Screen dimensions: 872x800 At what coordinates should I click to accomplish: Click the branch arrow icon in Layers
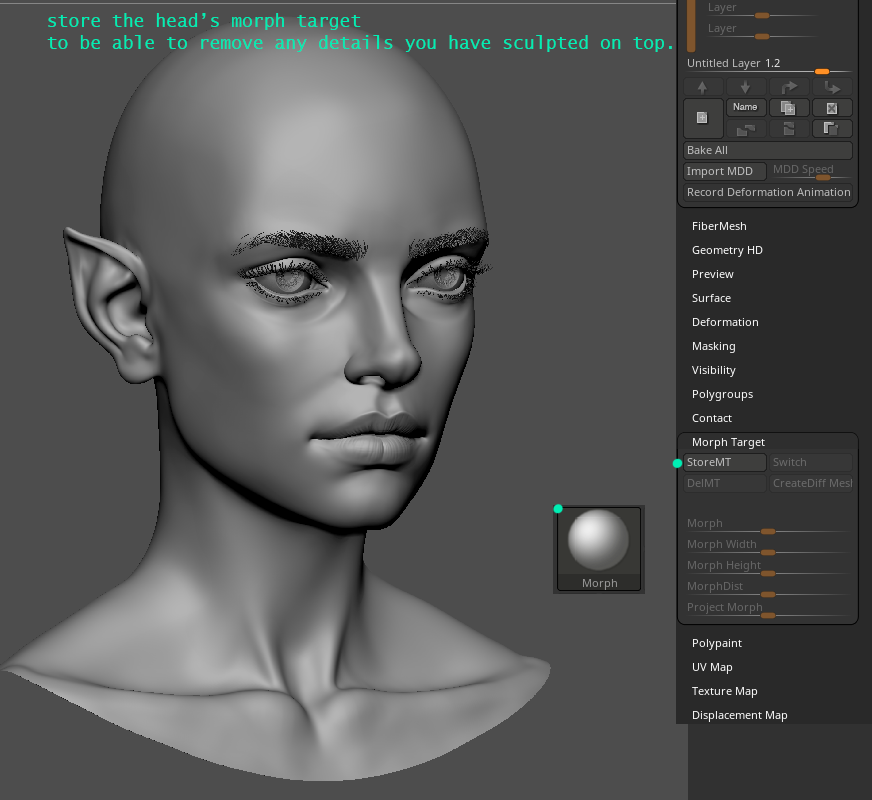pyautogui.click(x=833, y=86)
